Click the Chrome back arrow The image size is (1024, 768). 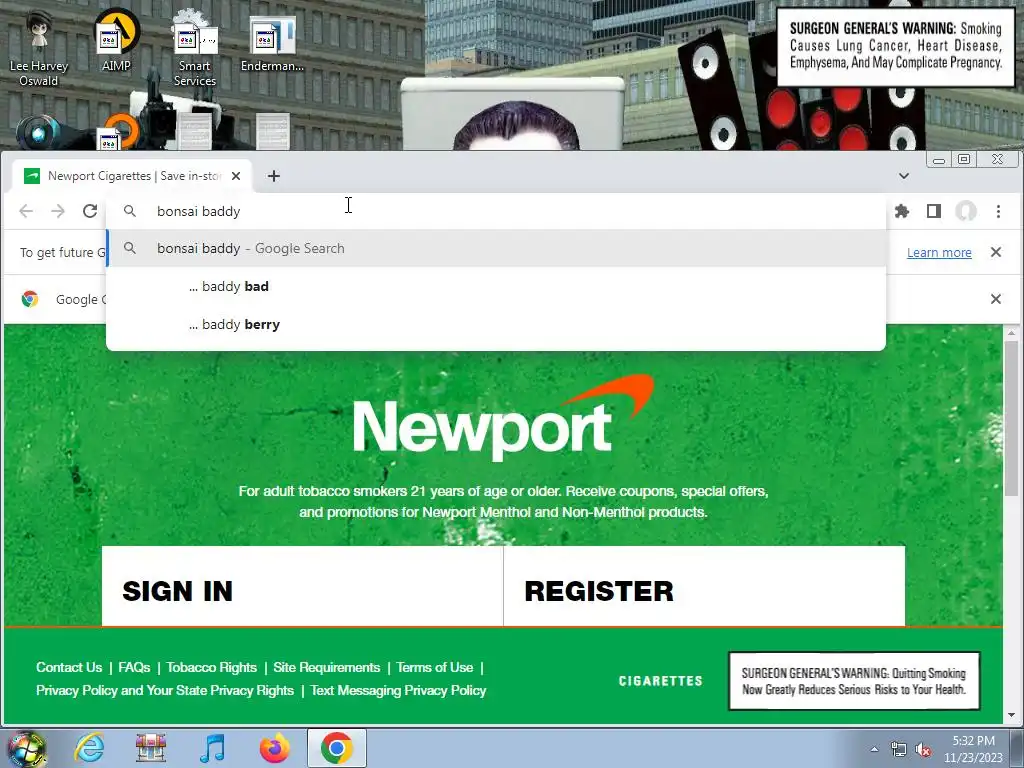point(26,211)
